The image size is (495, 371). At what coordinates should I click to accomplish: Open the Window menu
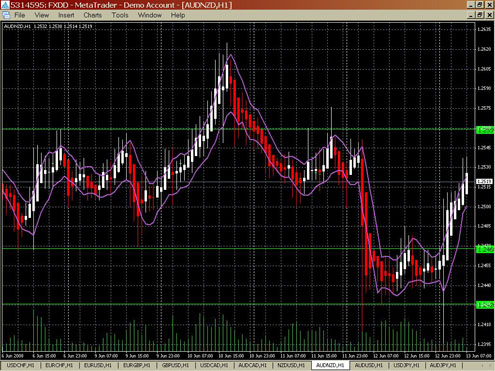[150, 15]
